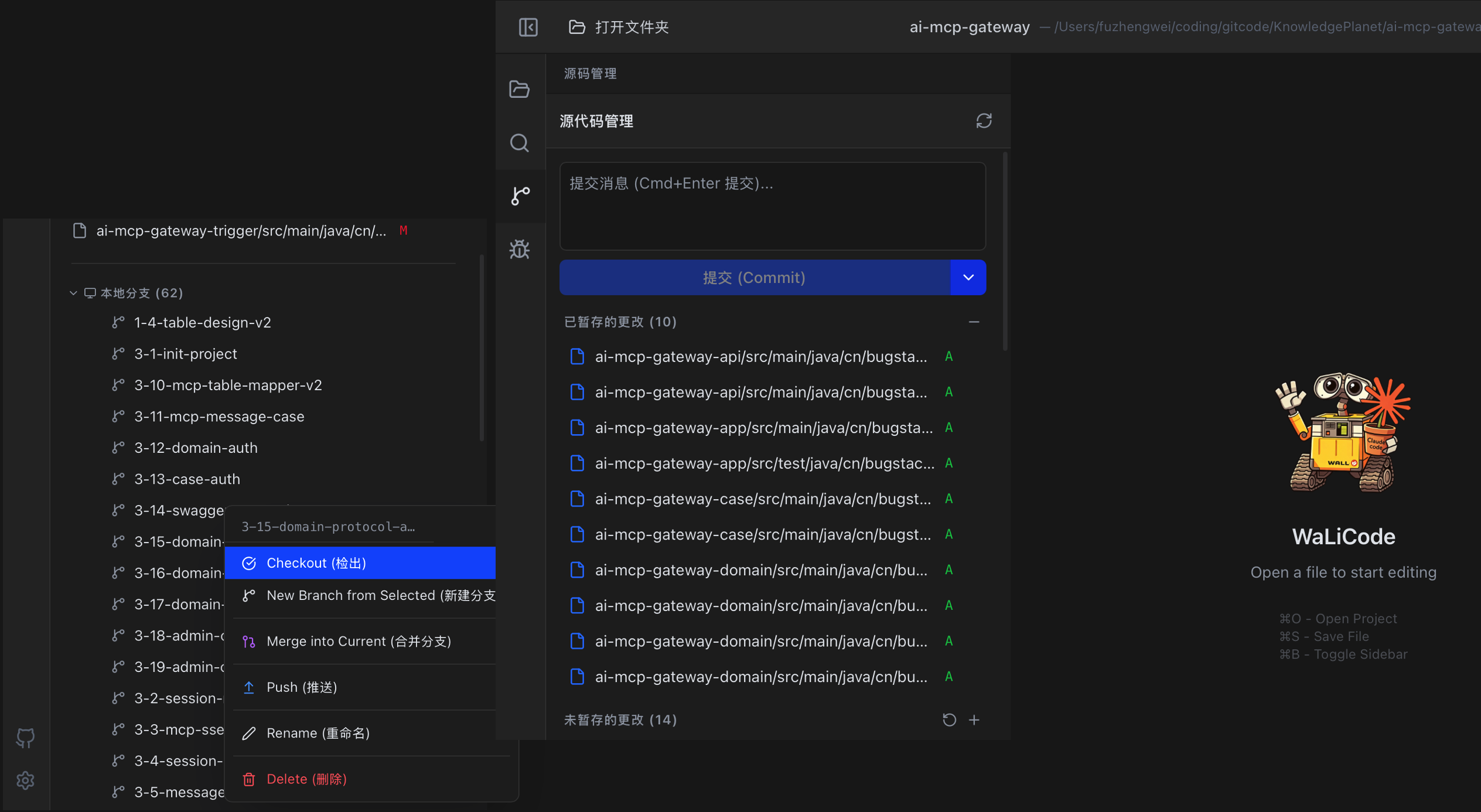This screenshot has width=1481, height=812.
Task: Focus the commit message input field
Action: coord(772,206)
